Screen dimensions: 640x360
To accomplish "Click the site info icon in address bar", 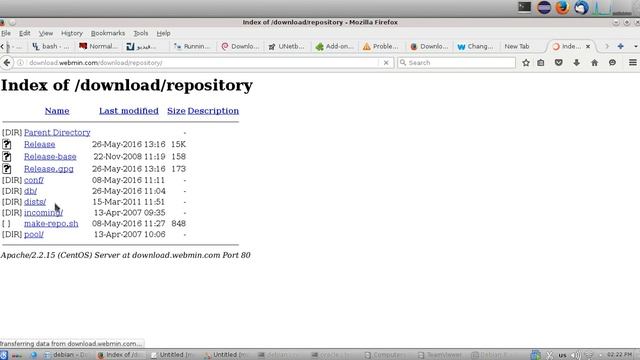I will point(20,63).
